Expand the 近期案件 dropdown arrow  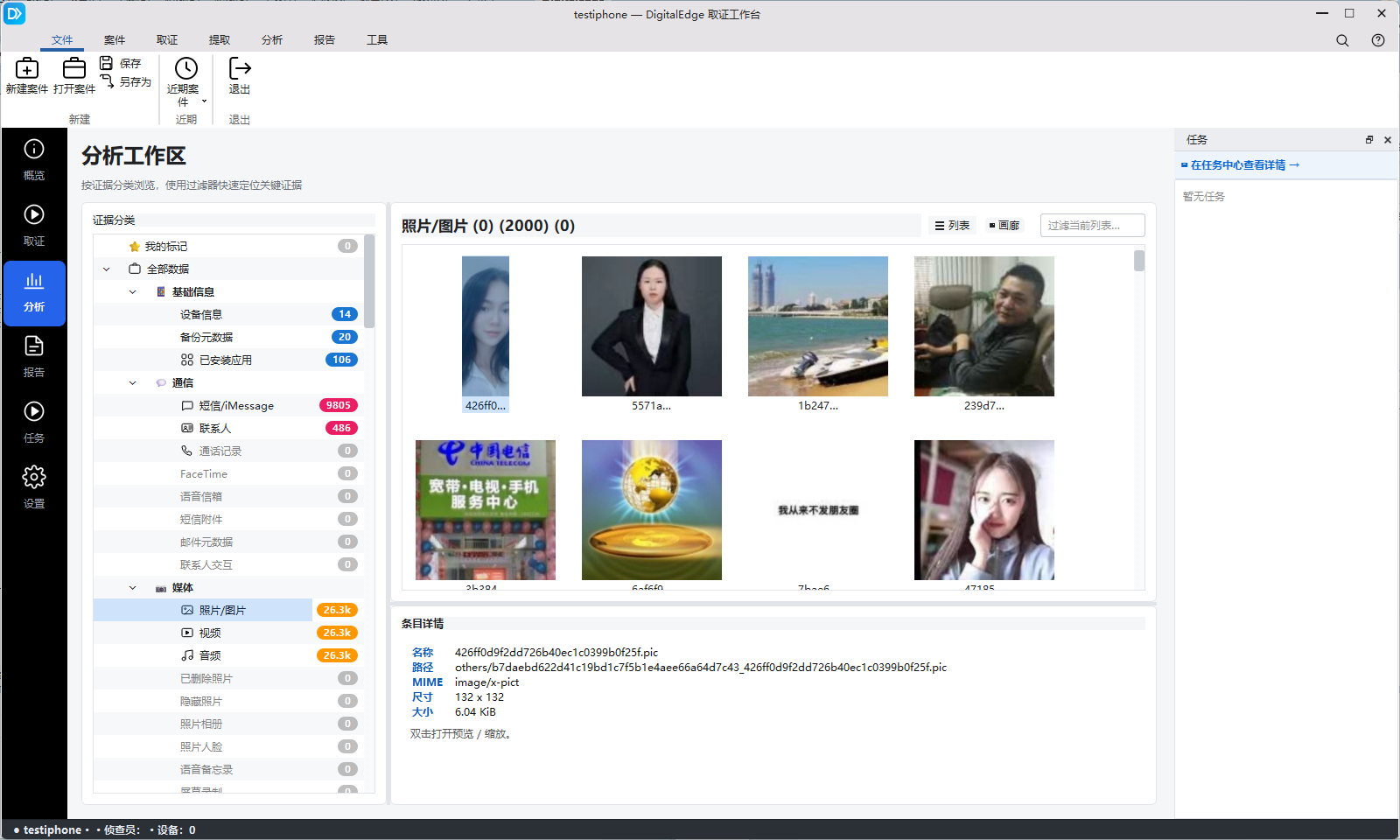(x=204, y=101)
